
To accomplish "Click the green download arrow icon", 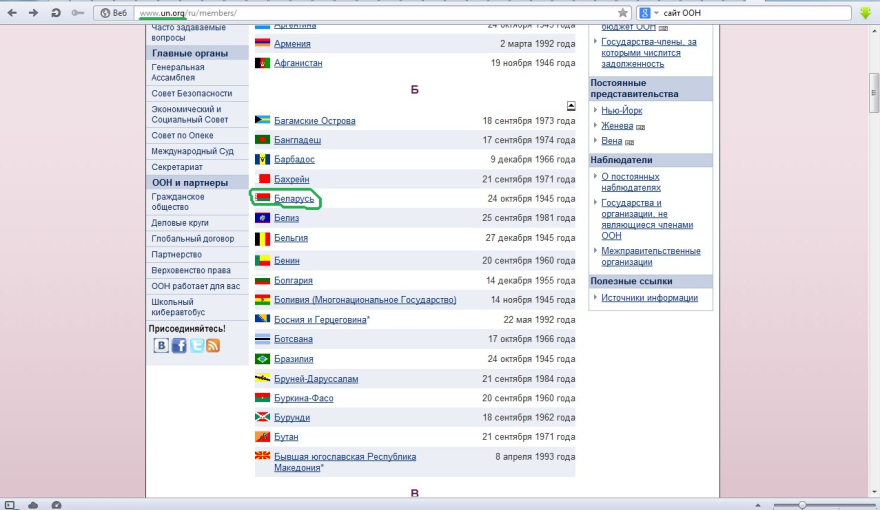I will click(866, 13).
